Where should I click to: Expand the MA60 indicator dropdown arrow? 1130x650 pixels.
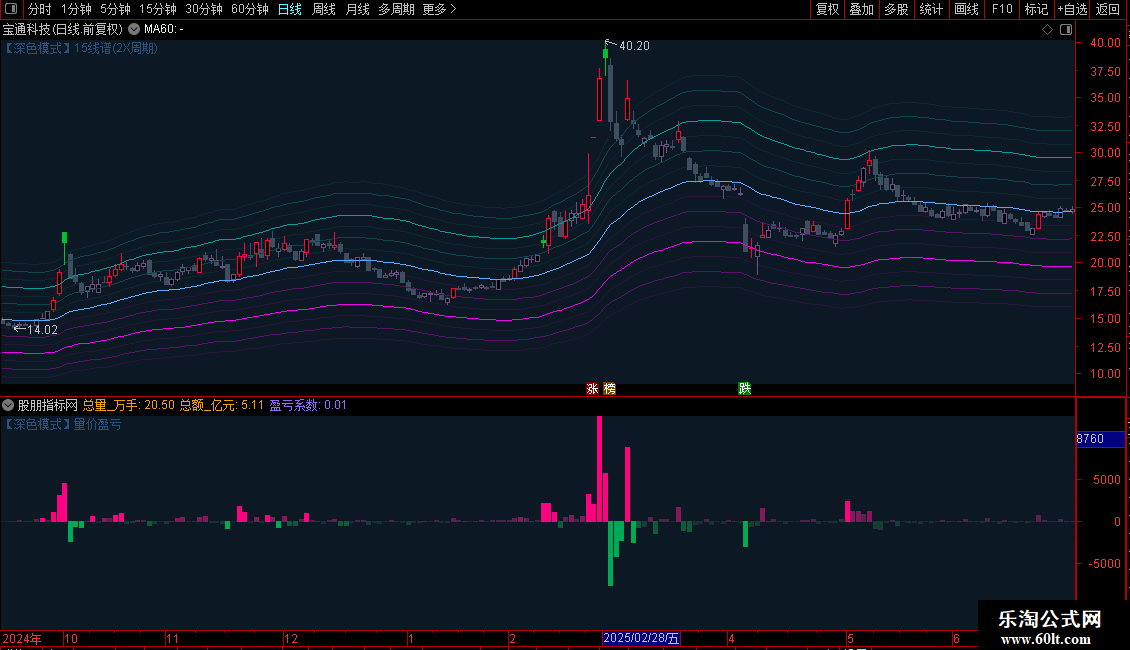tap(134, 29)
